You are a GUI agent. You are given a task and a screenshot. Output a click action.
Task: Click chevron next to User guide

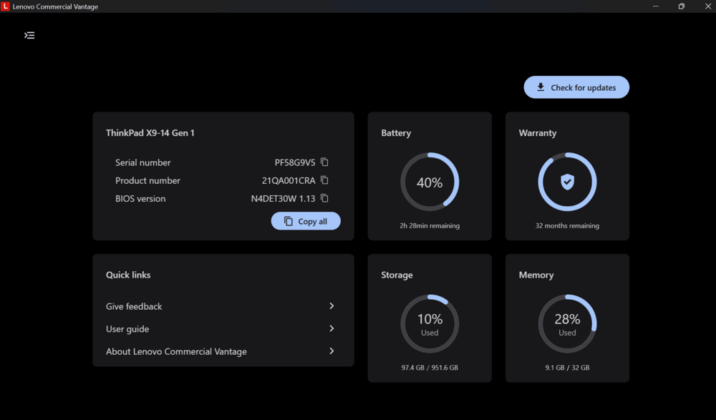(332, 328)
